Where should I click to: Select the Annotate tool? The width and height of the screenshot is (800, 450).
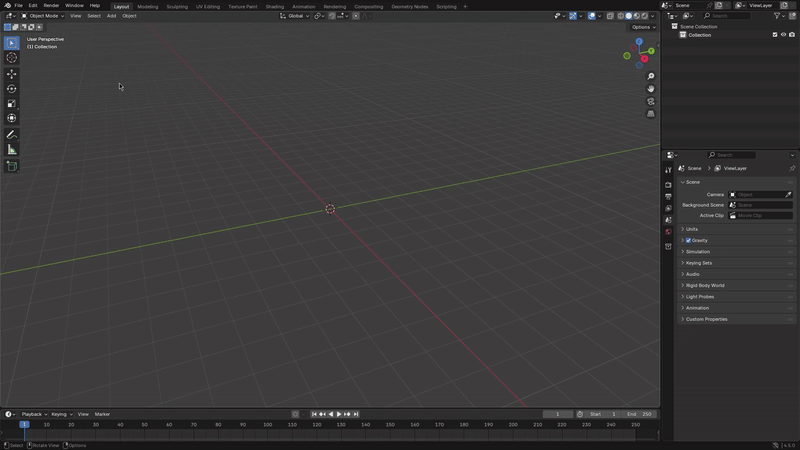click(x=11, y=135)
